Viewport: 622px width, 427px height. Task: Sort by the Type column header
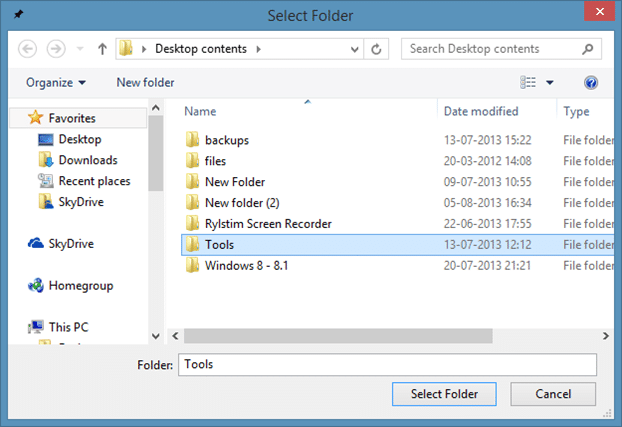(576, 112)
